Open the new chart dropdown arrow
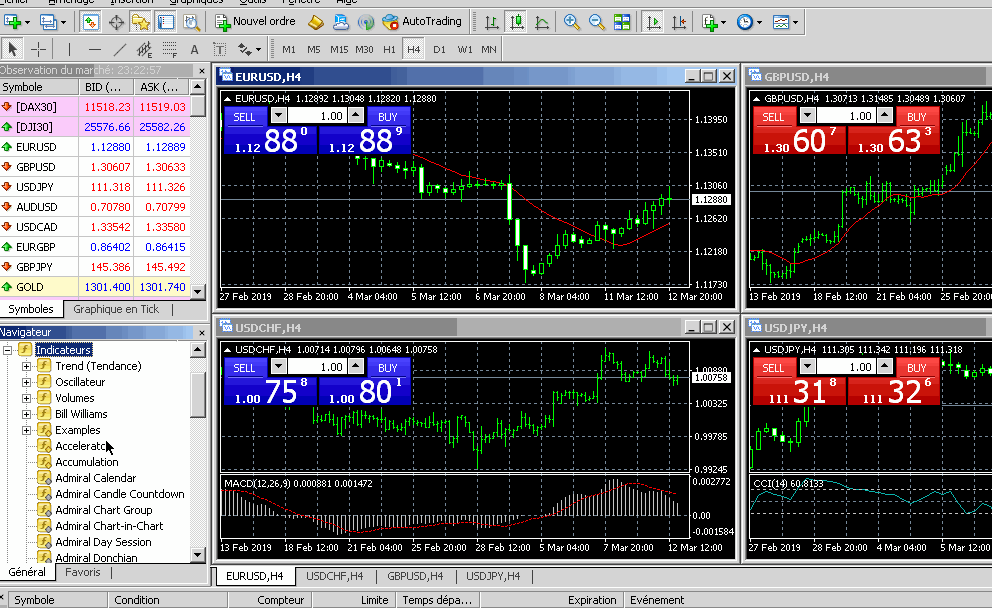This screenshot has width=992, height=608. click(x=27, y=23)
